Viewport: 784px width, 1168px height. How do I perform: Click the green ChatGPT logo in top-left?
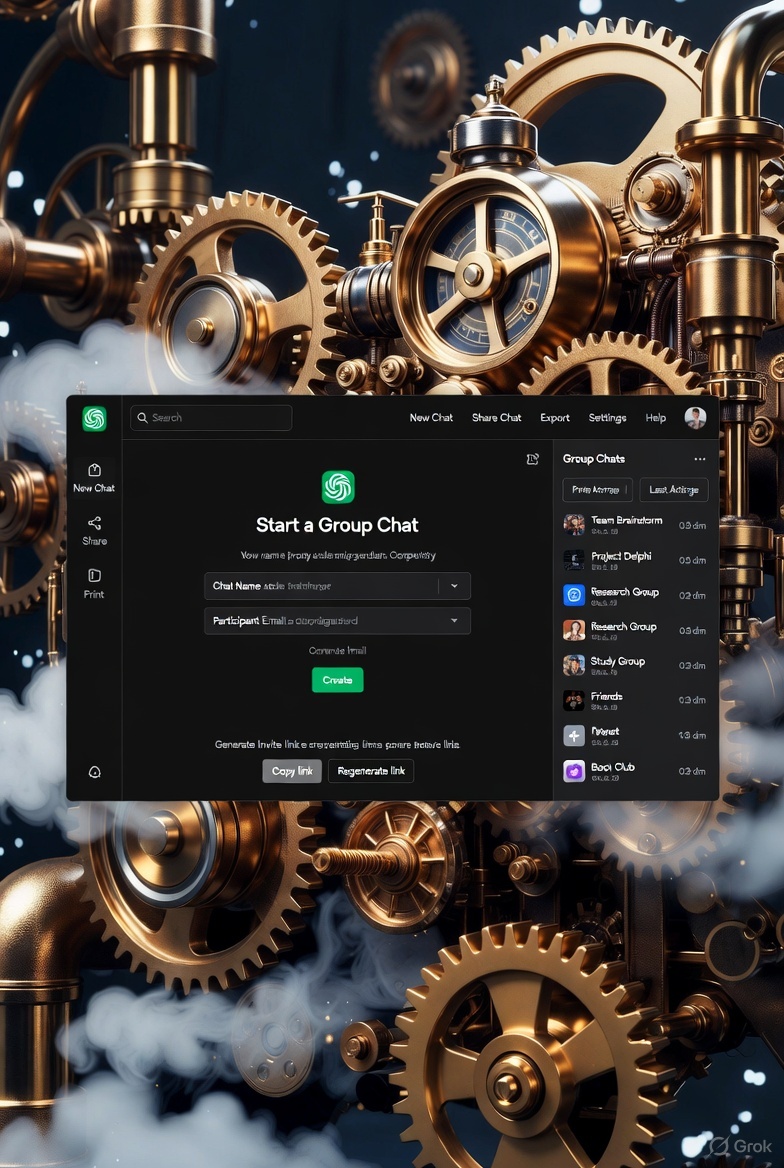click(x=94, y=419)
